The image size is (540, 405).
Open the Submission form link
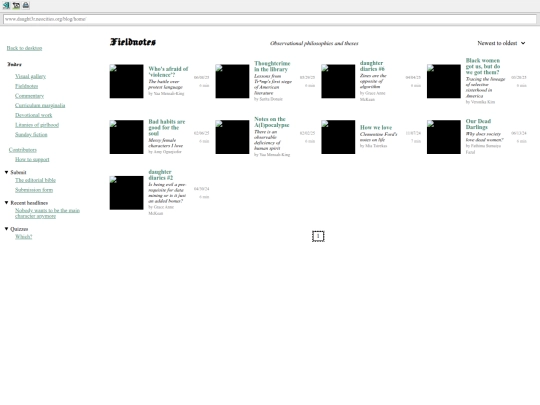pos(34,190)
